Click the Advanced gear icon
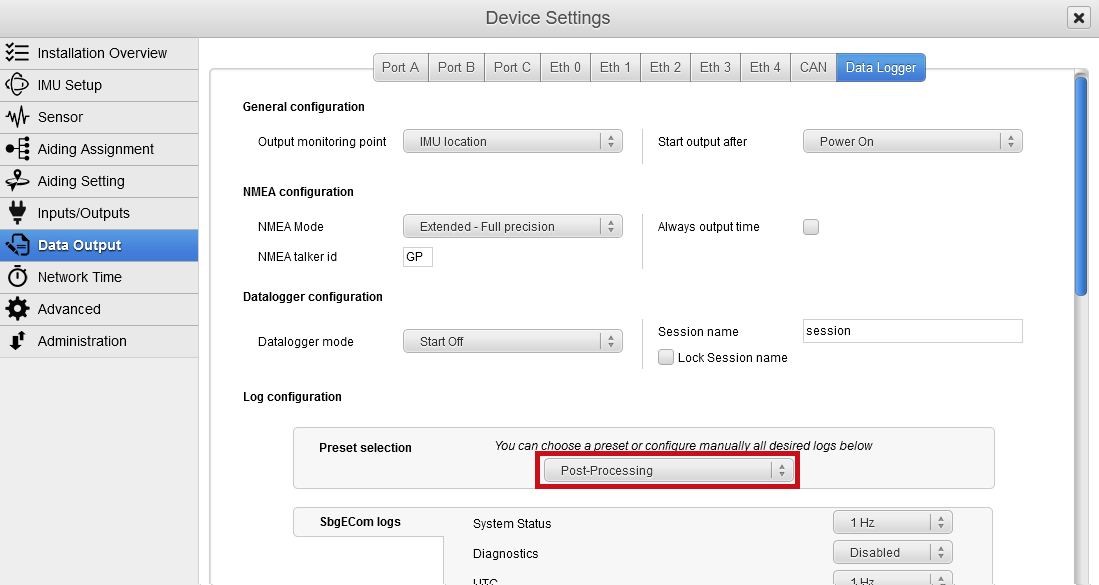This screenshot has width=1099, height=585. click(17, 309)
